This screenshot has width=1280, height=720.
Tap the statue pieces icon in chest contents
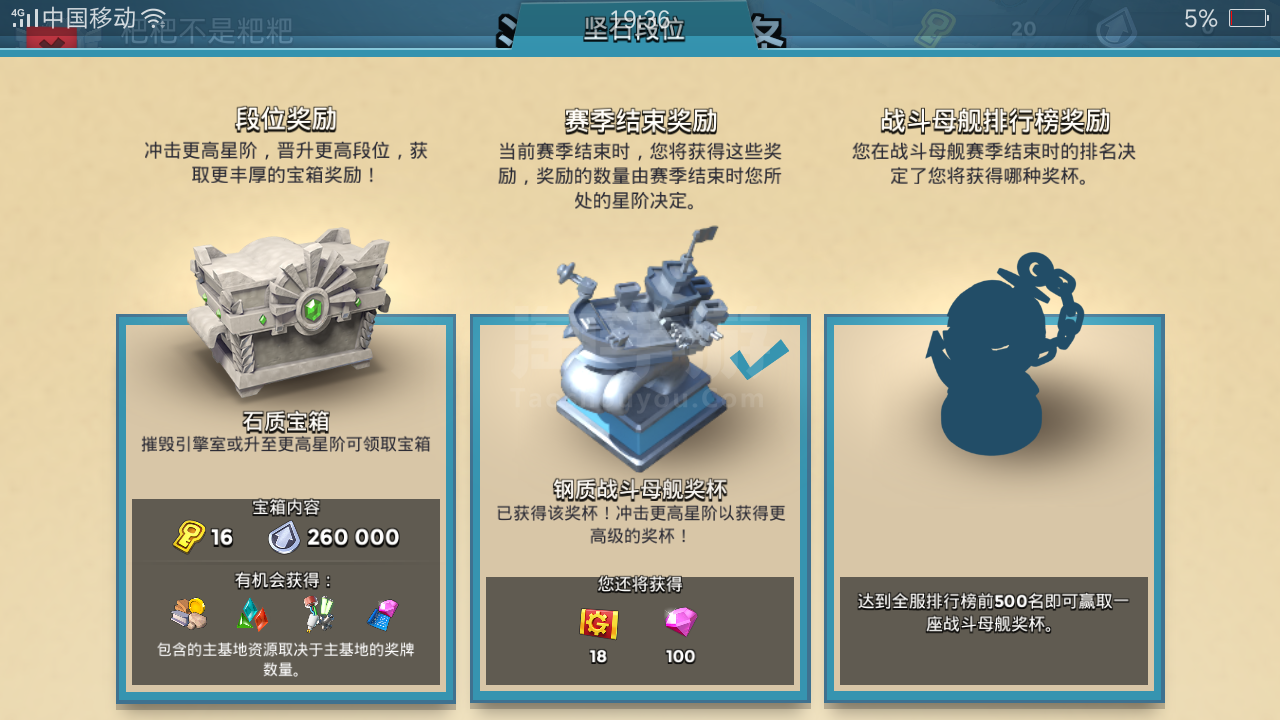click(318, 614)
